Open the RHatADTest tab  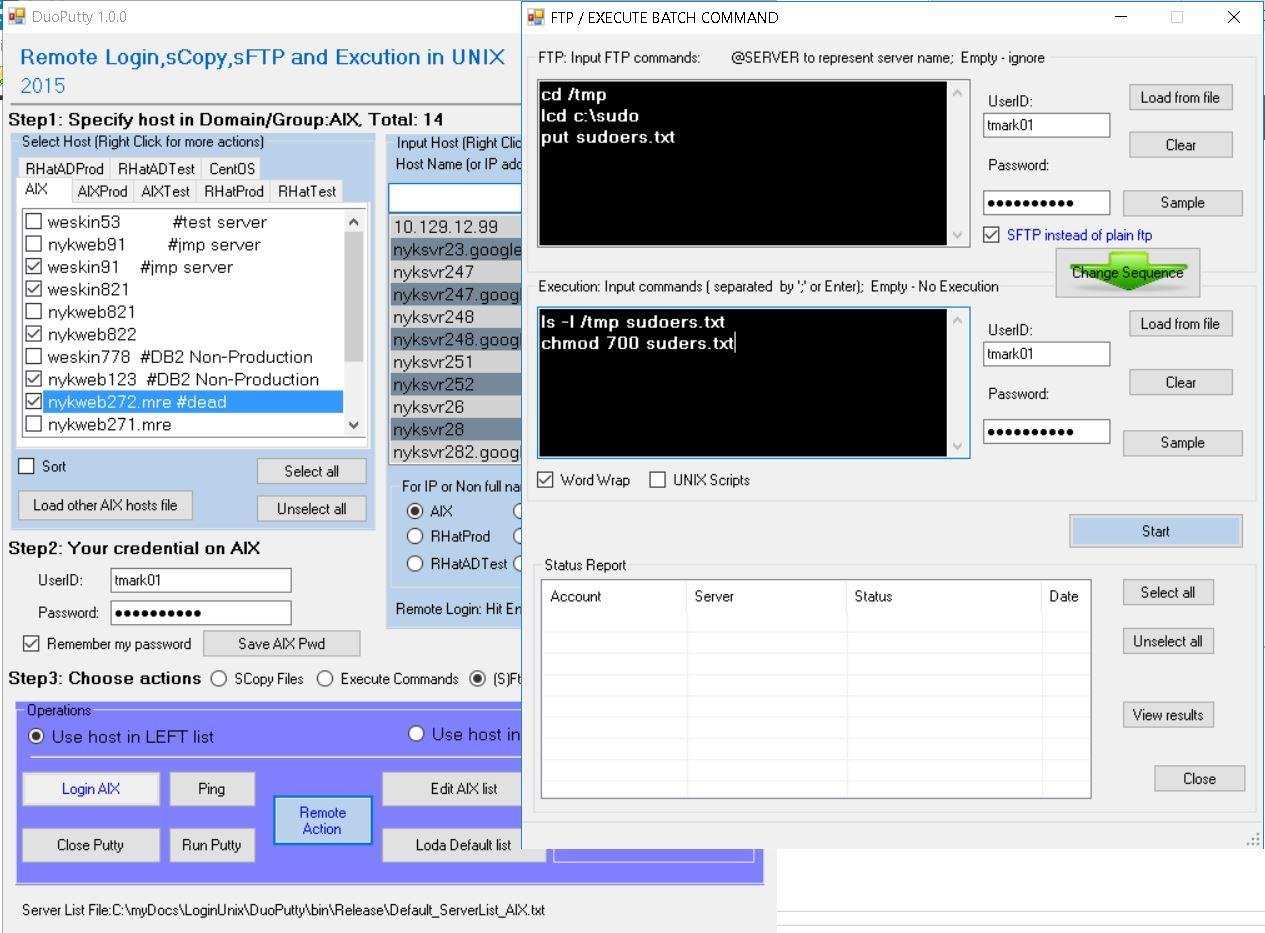(x=156, y=168)
